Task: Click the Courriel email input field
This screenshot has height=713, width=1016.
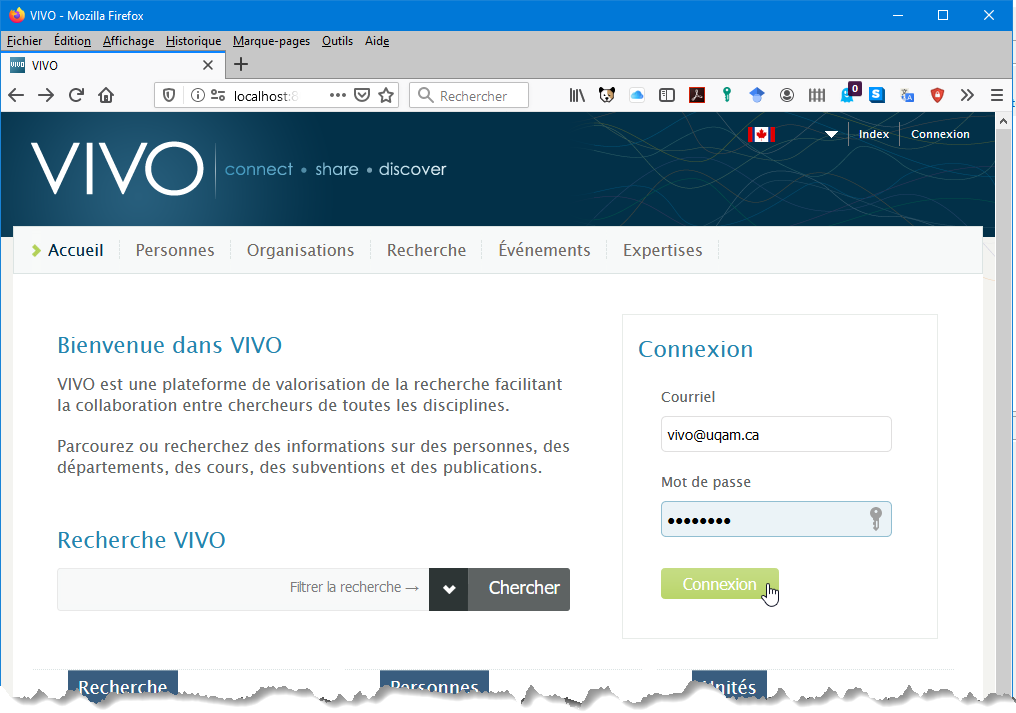Action: (x=776, y=434)
